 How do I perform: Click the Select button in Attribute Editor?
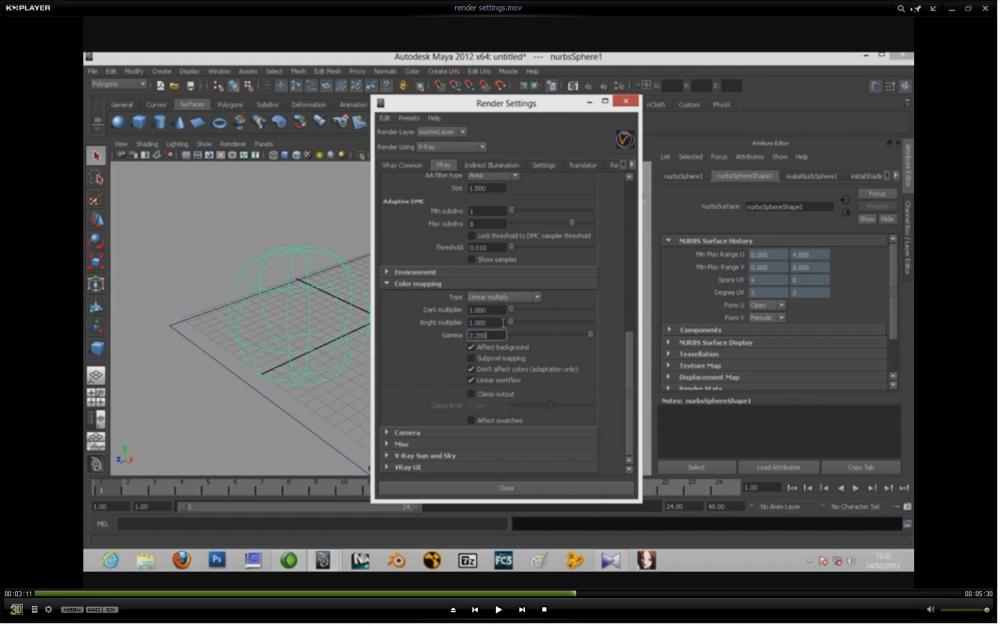(x=696, y=467)
